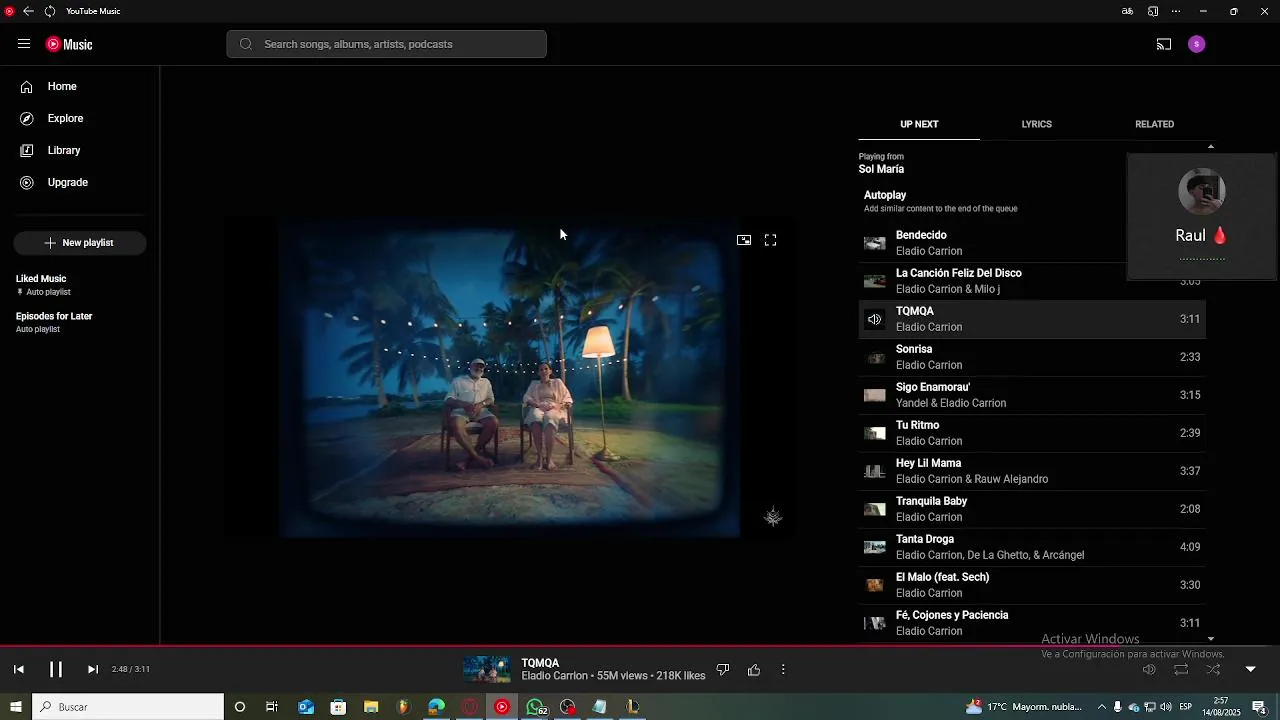Open the hamburger guide menu
Image resolution: width=1280 pixels, height=720 pixels.
point(24,44)
